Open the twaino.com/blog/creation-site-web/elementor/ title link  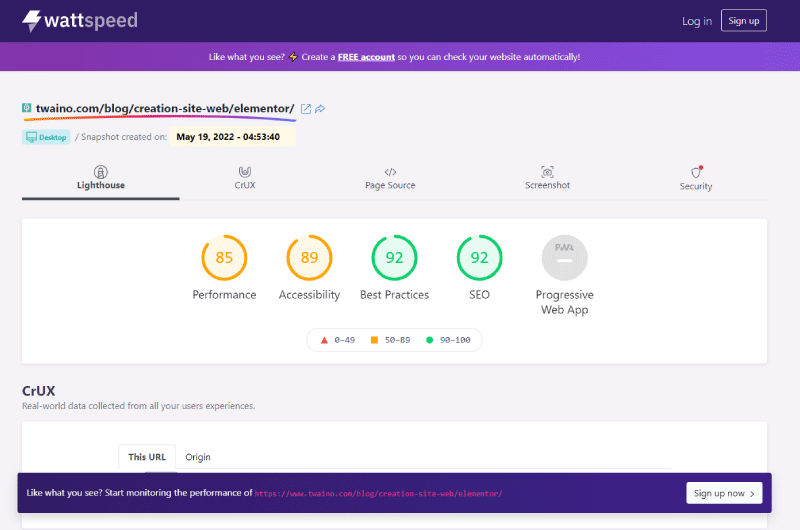click(x=165, y=108)
